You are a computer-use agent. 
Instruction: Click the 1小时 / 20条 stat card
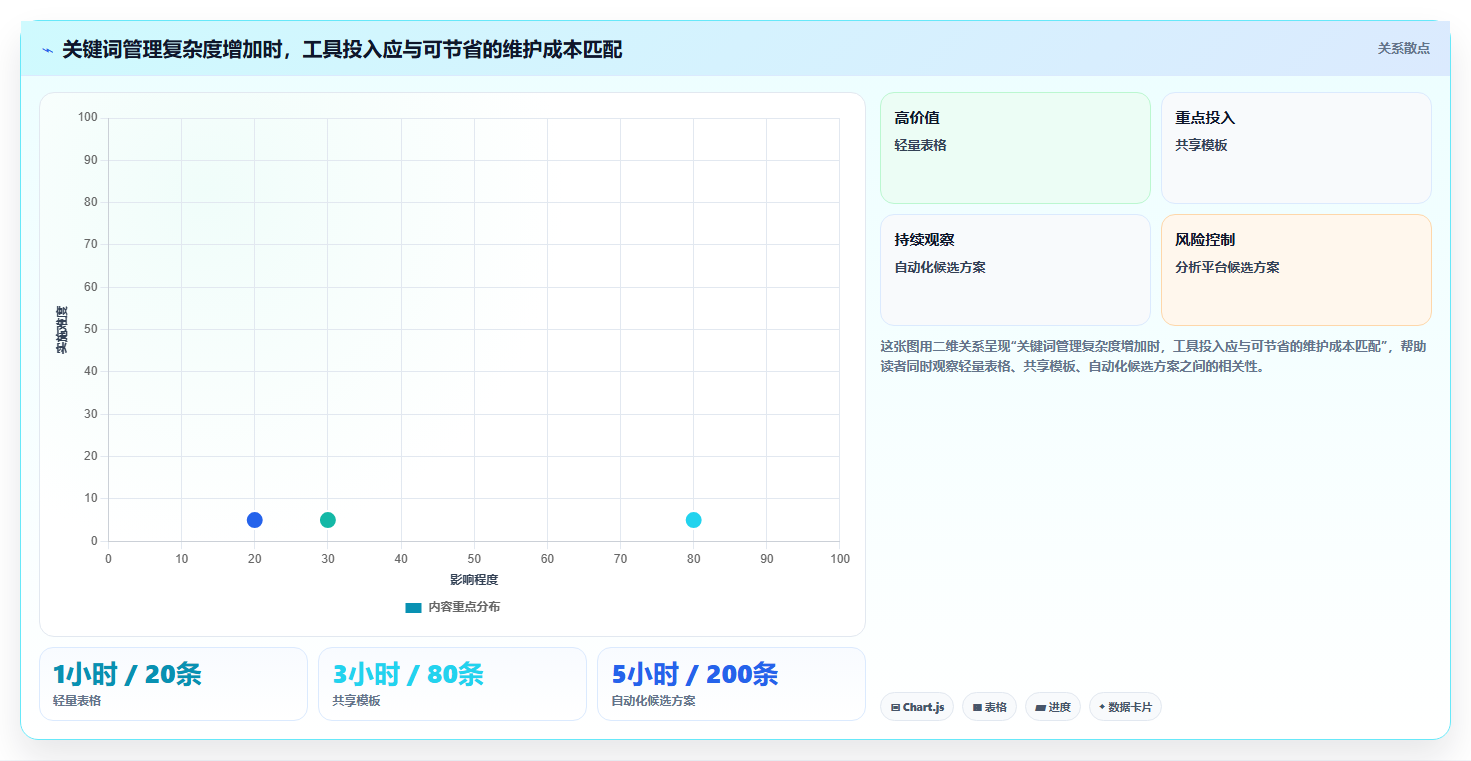pyautogui.click(x=173, y=684)
